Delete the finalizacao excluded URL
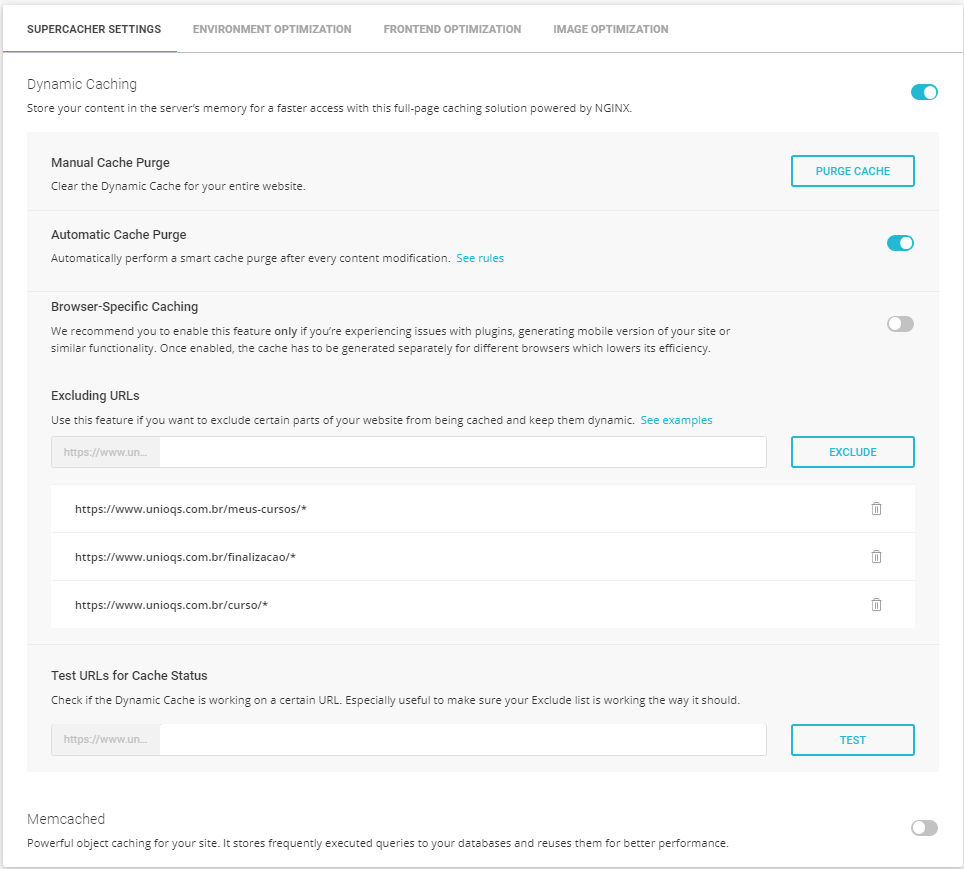The height and width of the screenshot is (869, 964). tap(876, 557)
